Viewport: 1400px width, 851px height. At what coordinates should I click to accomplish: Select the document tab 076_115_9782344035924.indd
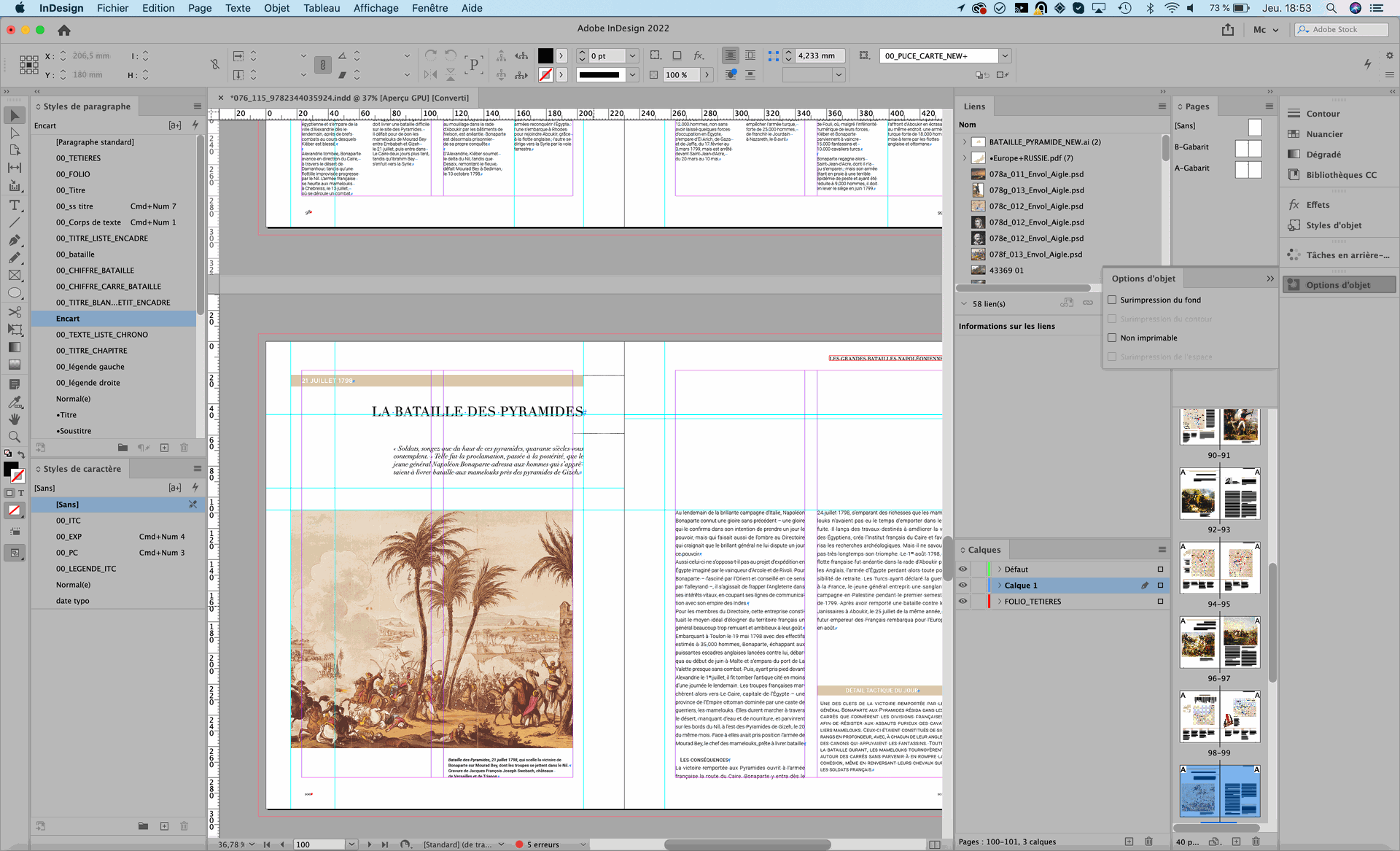coord(349,98)
